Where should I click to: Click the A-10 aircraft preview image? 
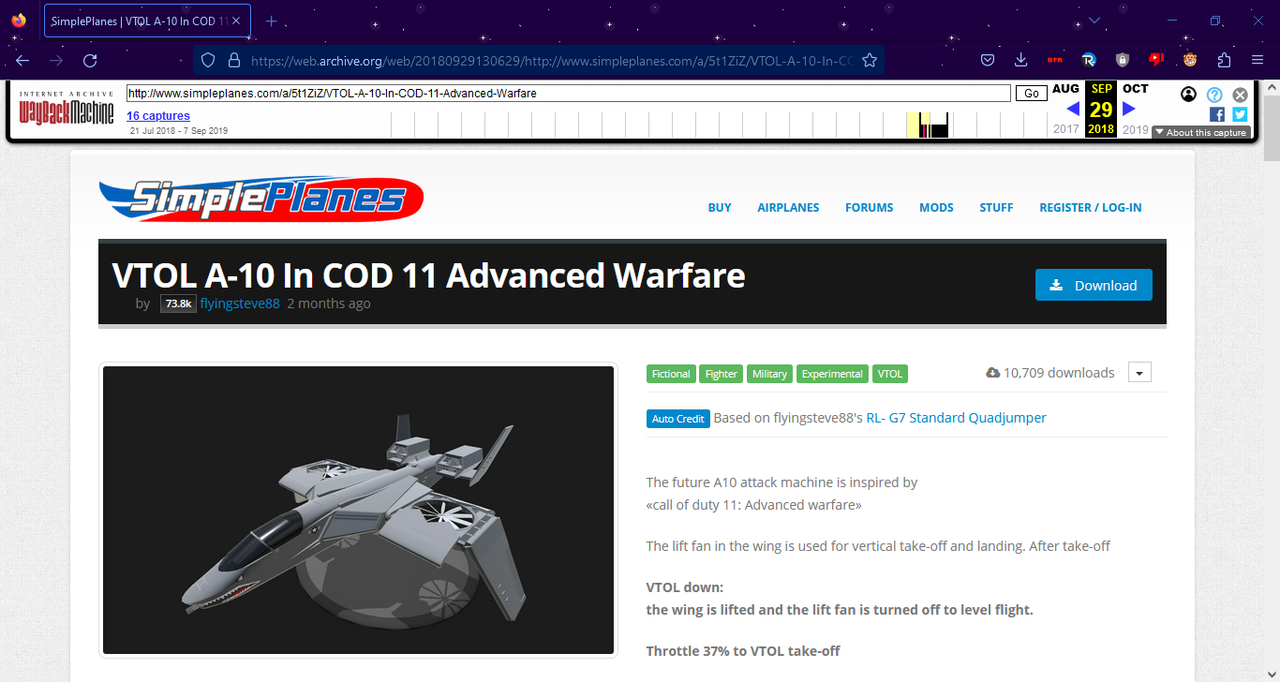click(x=358, y=510)
